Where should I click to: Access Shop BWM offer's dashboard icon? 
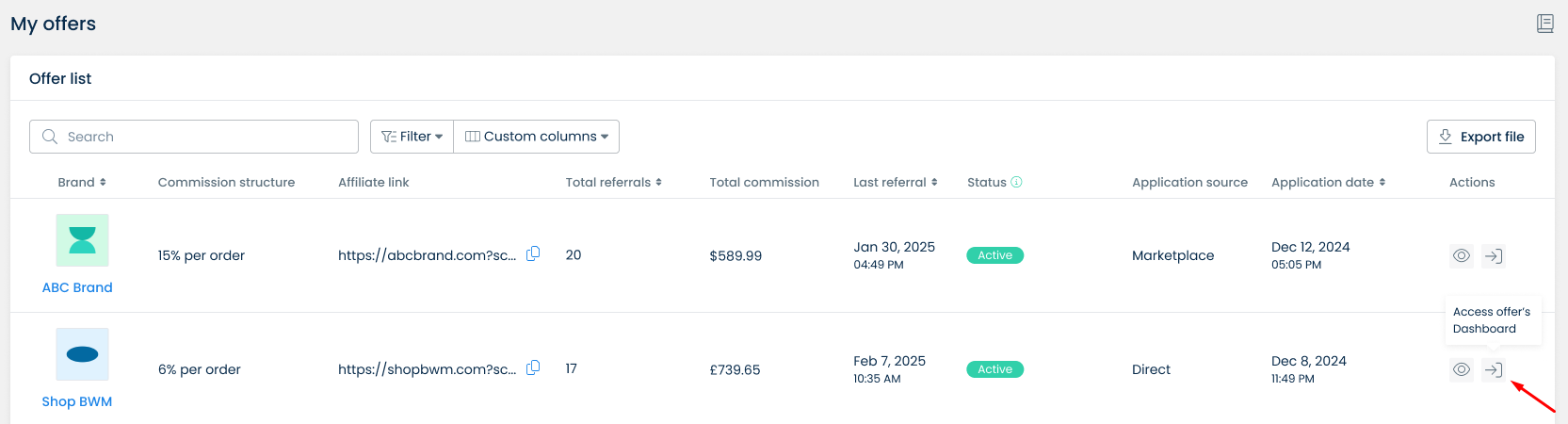pos(1494,369)
